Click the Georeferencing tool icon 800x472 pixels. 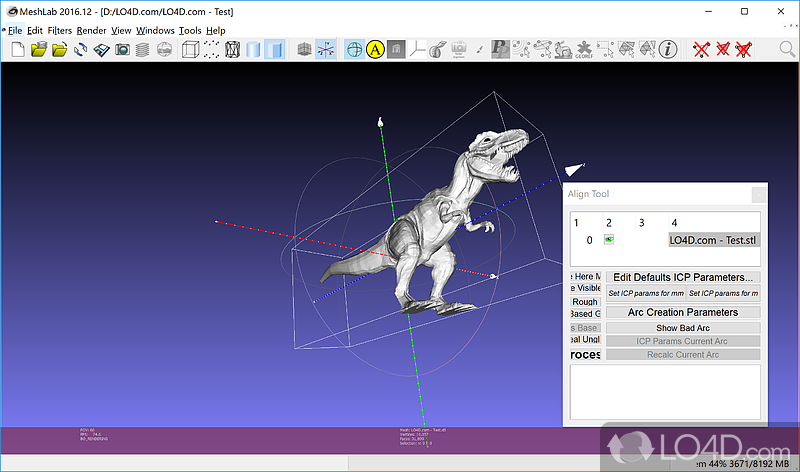click(574, 49)
